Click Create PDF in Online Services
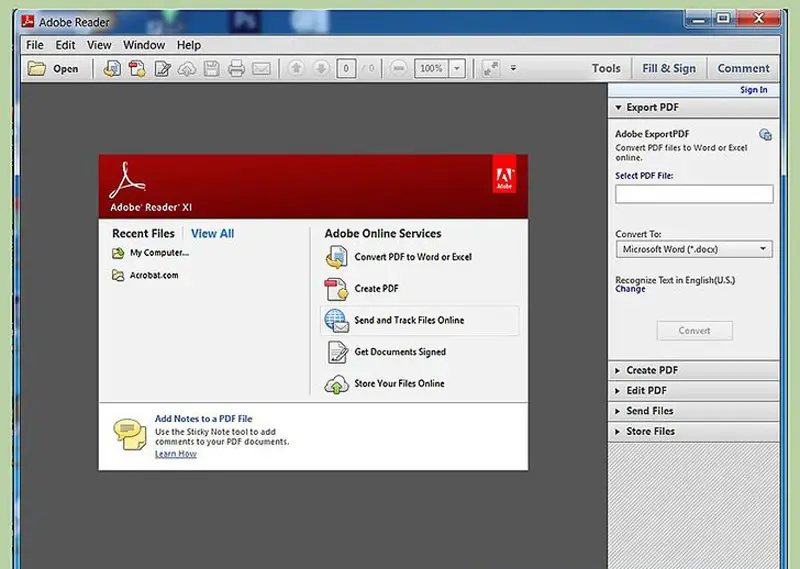The width and height of the screenshot is (800, 569). (376, 289)
